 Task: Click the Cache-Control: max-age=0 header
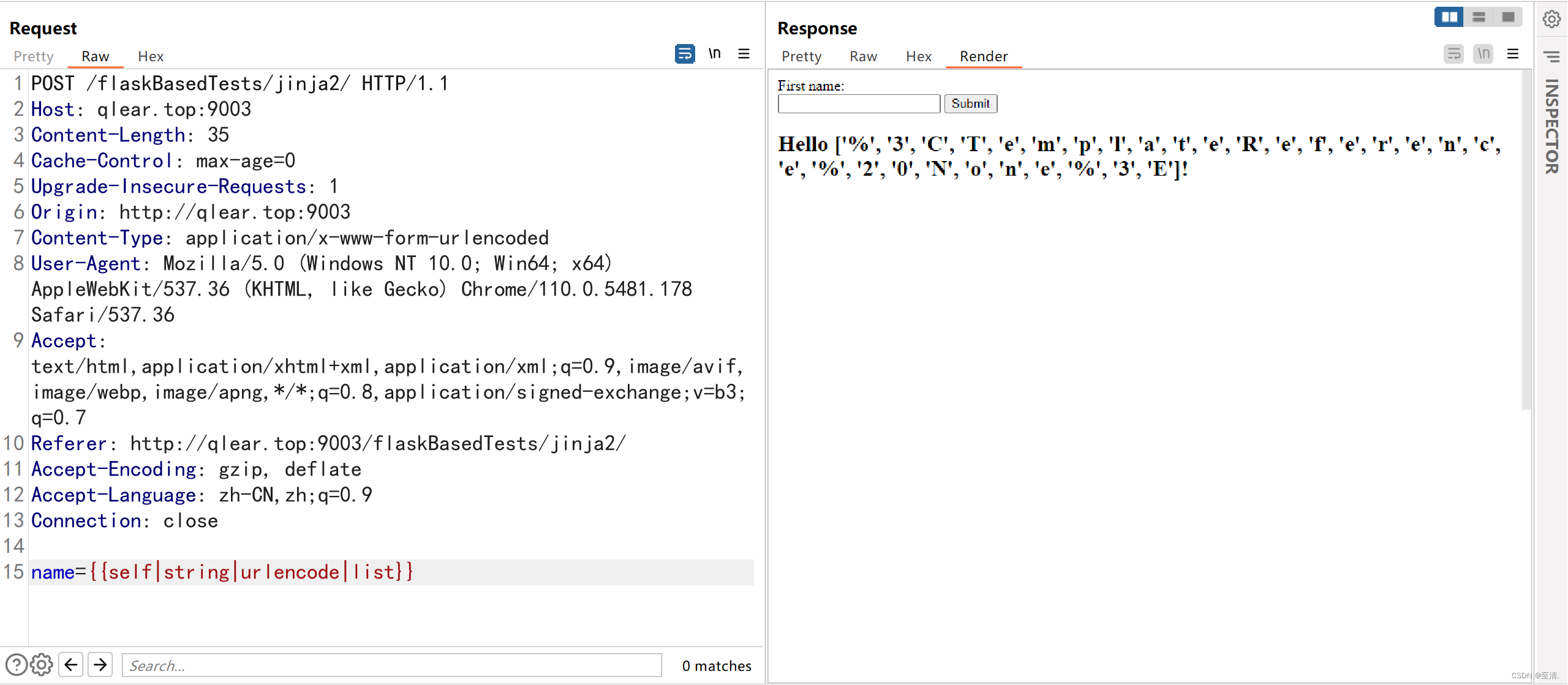click(x=164, y=160)
